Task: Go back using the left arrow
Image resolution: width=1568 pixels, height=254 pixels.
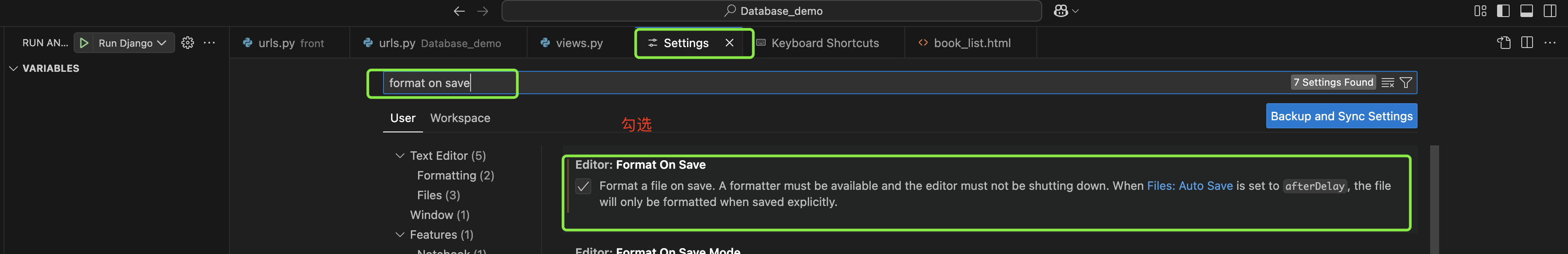Action: click(x=459, y=11)
